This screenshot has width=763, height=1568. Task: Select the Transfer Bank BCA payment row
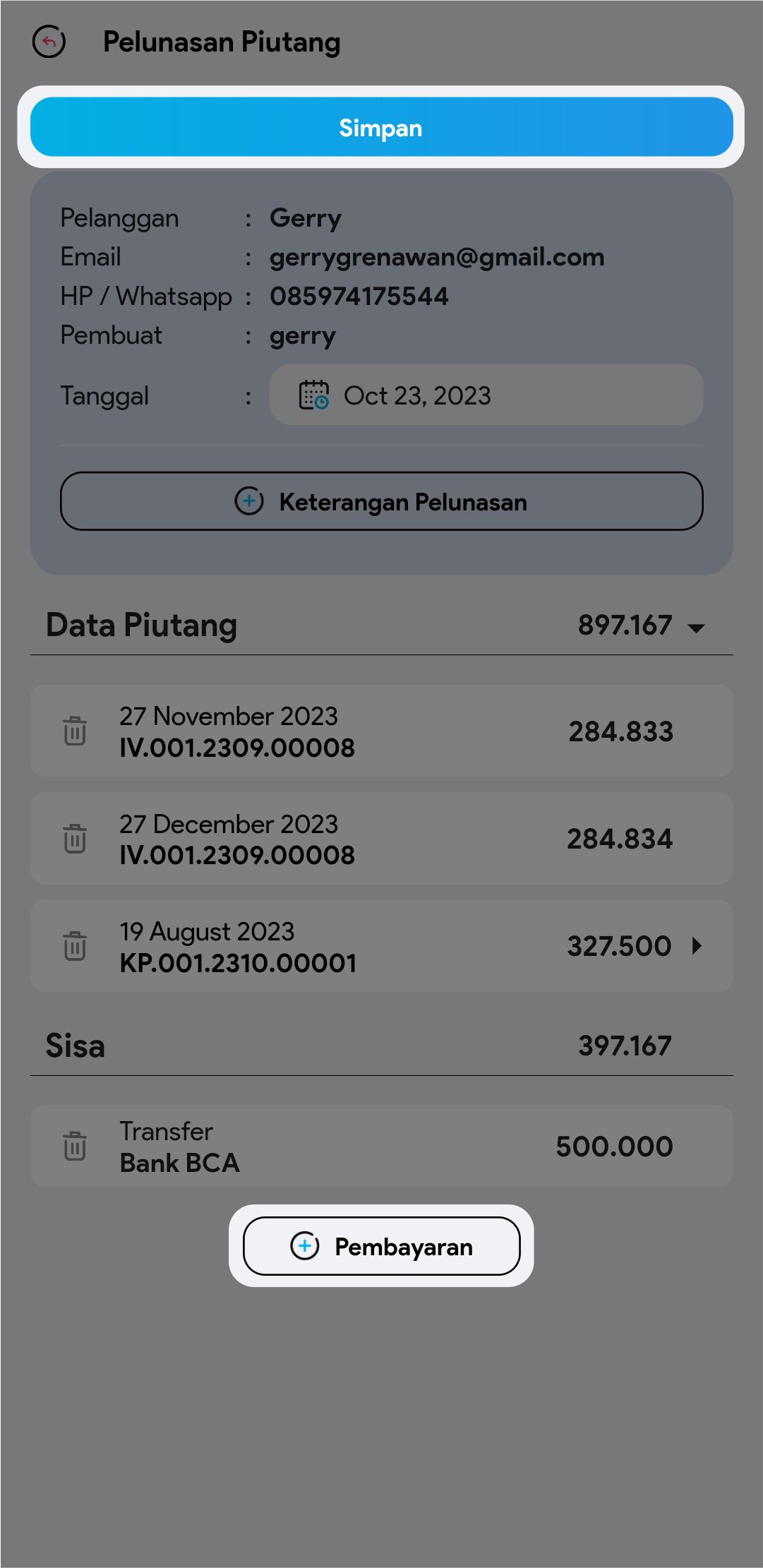381,1146
